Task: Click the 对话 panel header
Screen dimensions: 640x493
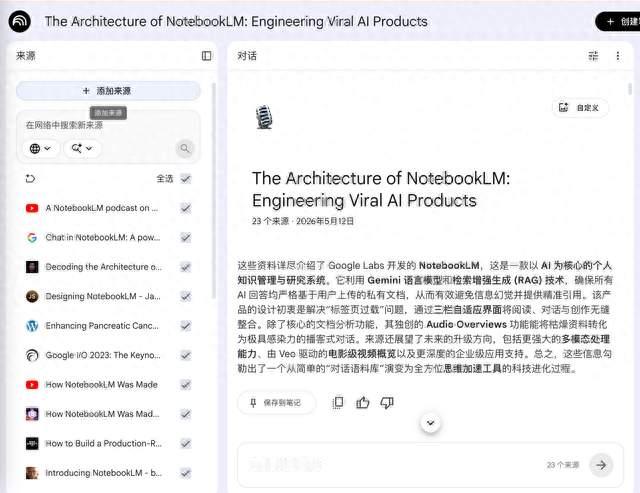Action: pyautogui.click(x=247, y=56)
